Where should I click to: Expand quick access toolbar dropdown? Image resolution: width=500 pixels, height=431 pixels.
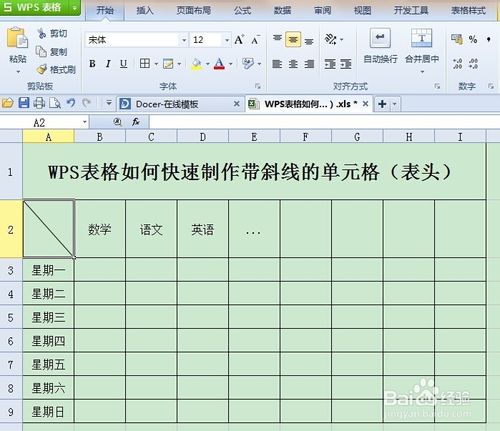coord(109,103)
